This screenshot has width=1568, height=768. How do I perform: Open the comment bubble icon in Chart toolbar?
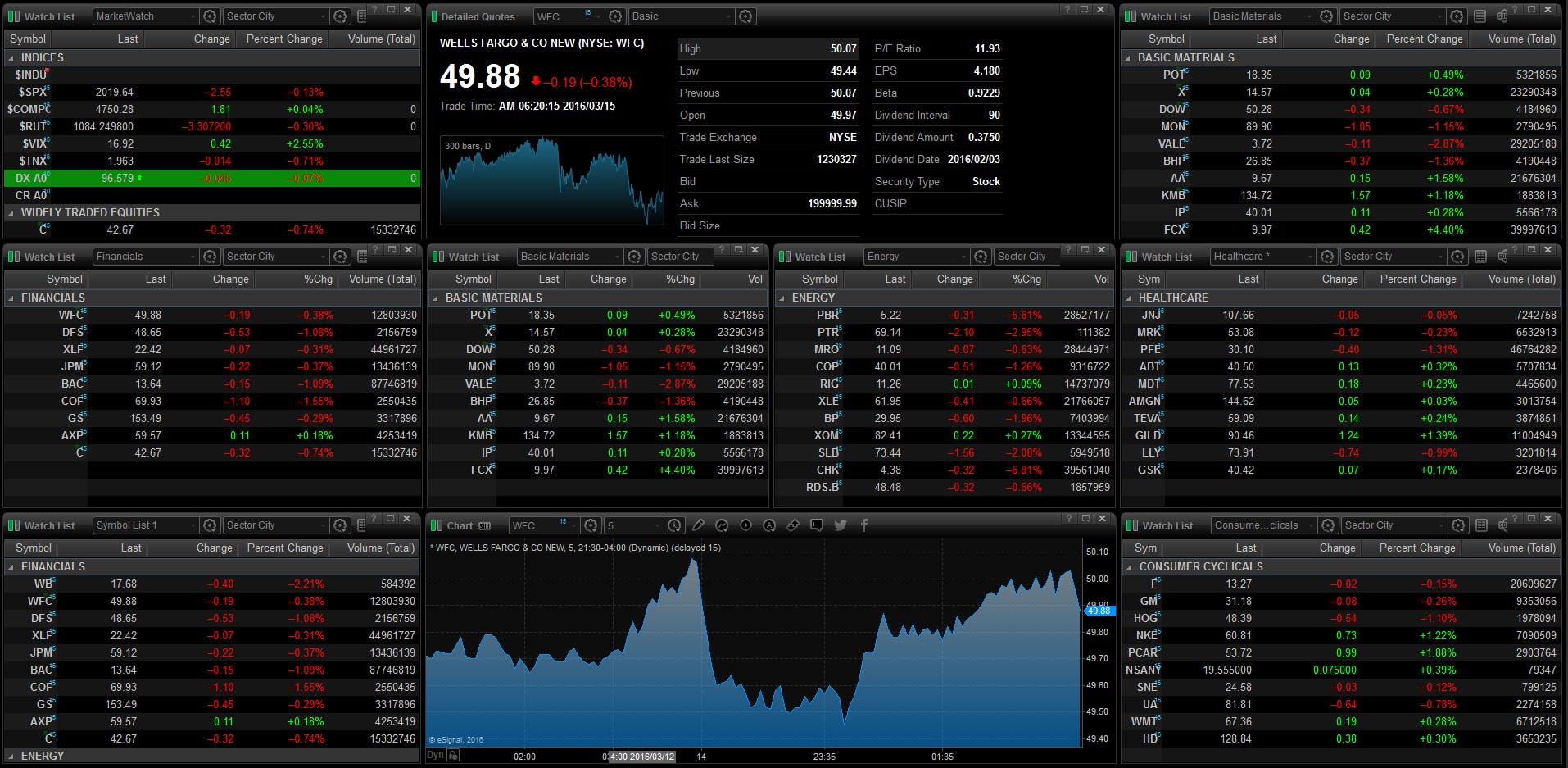point(817,525)
